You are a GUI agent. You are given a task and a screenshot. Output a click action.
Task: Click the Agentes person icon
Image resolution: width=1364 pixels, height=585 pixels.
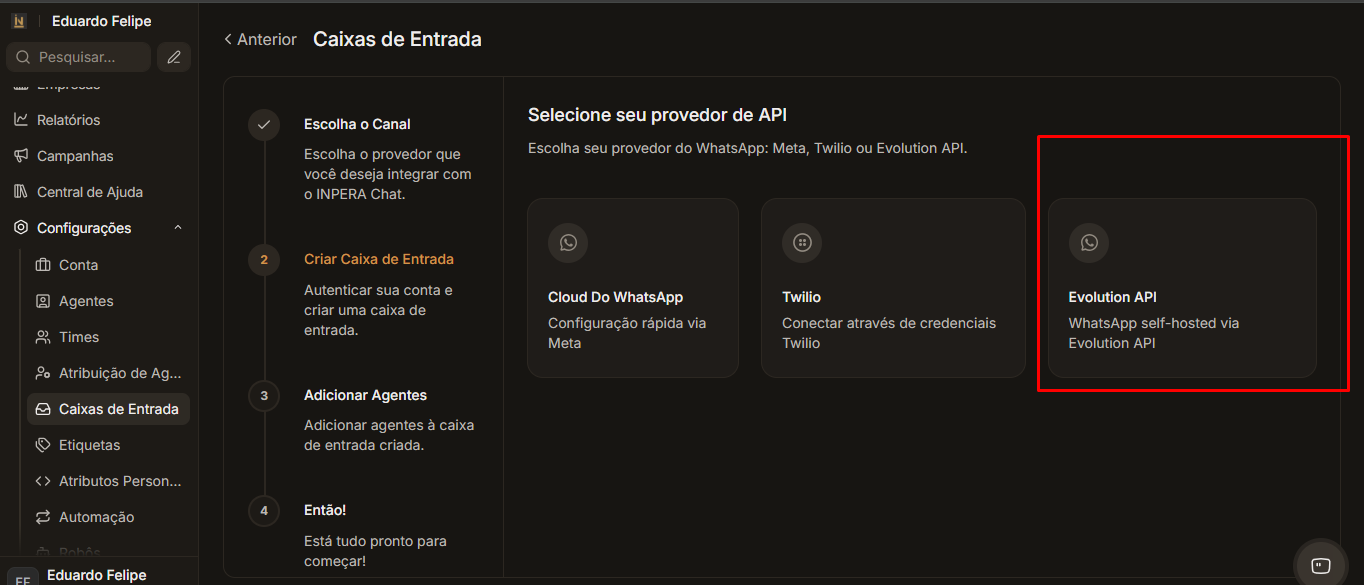point(43,301)
